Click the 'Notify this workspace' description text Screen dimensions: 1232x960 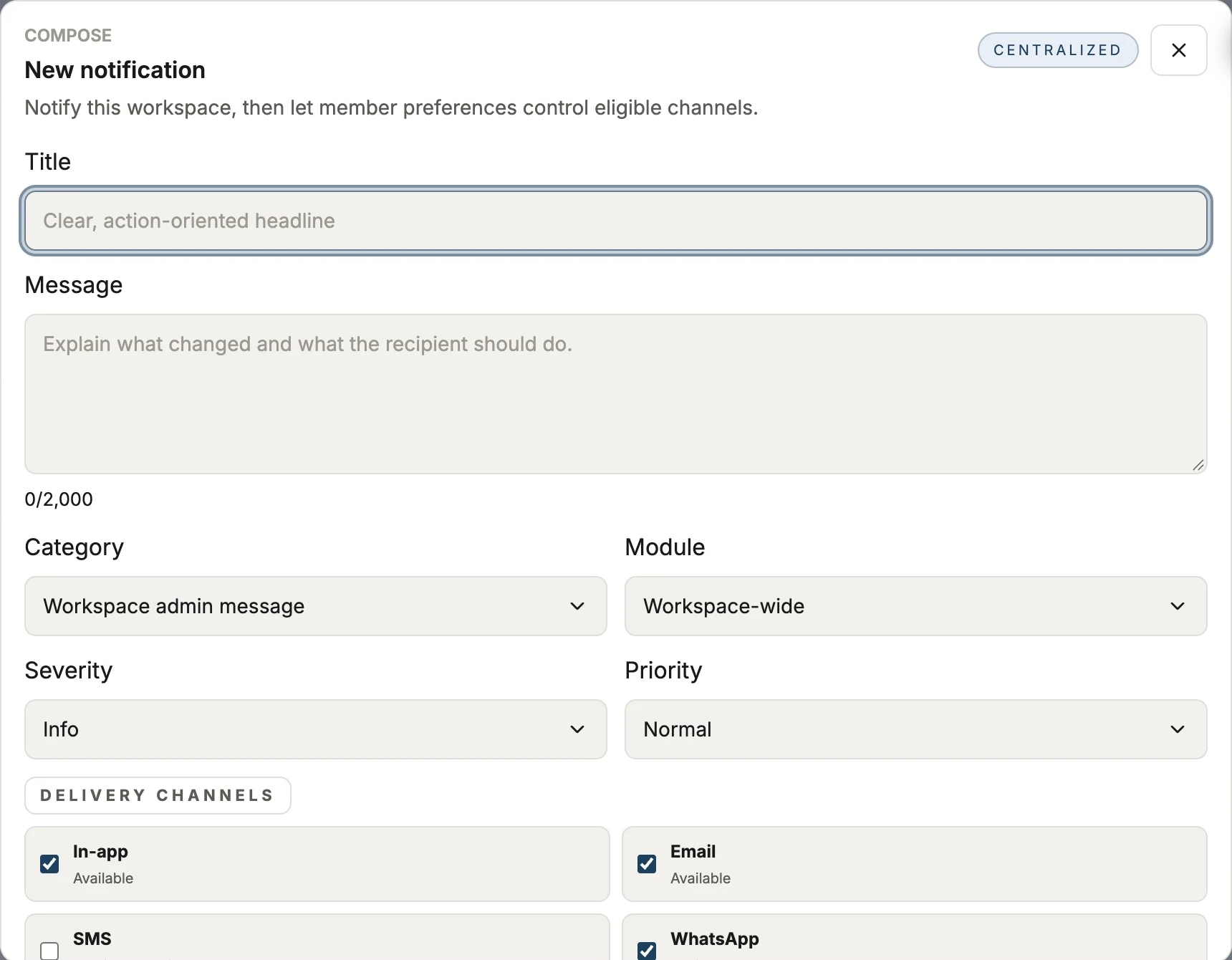[391, 107]
